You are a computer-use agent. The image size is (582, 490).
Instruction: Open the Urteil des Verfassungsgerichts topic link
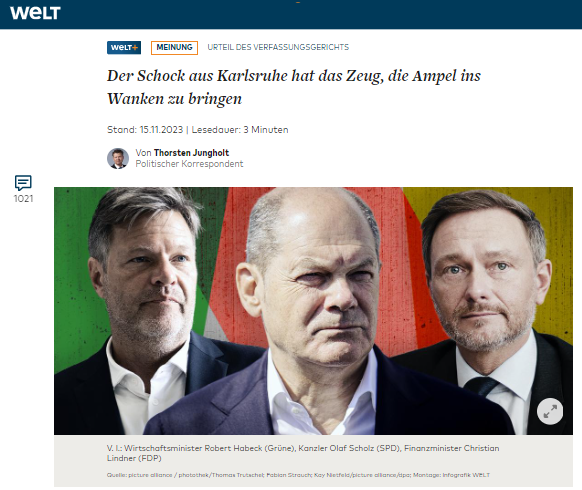click(278, 47)
